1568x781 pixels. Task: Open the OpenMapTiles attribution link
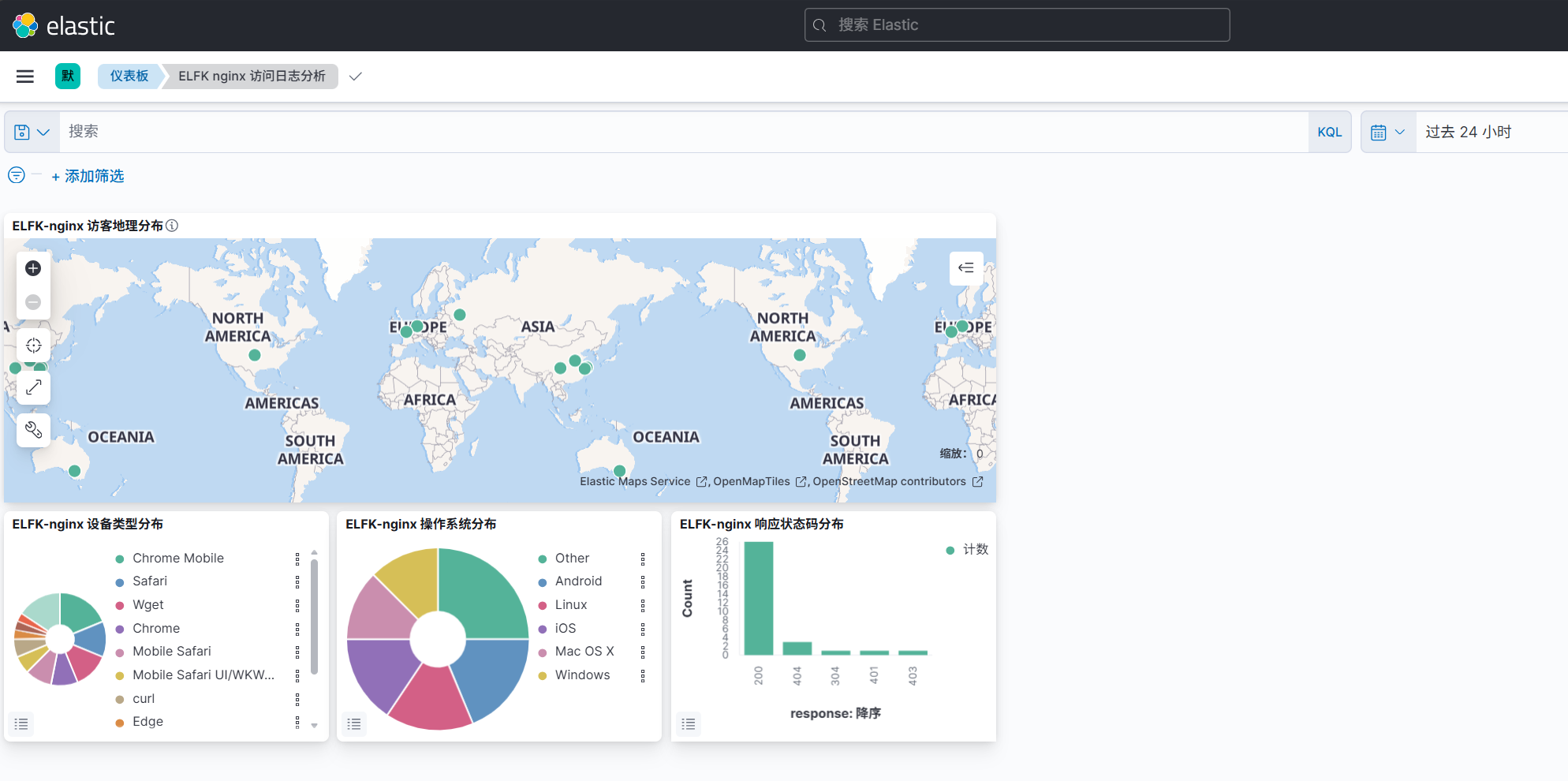760,481
